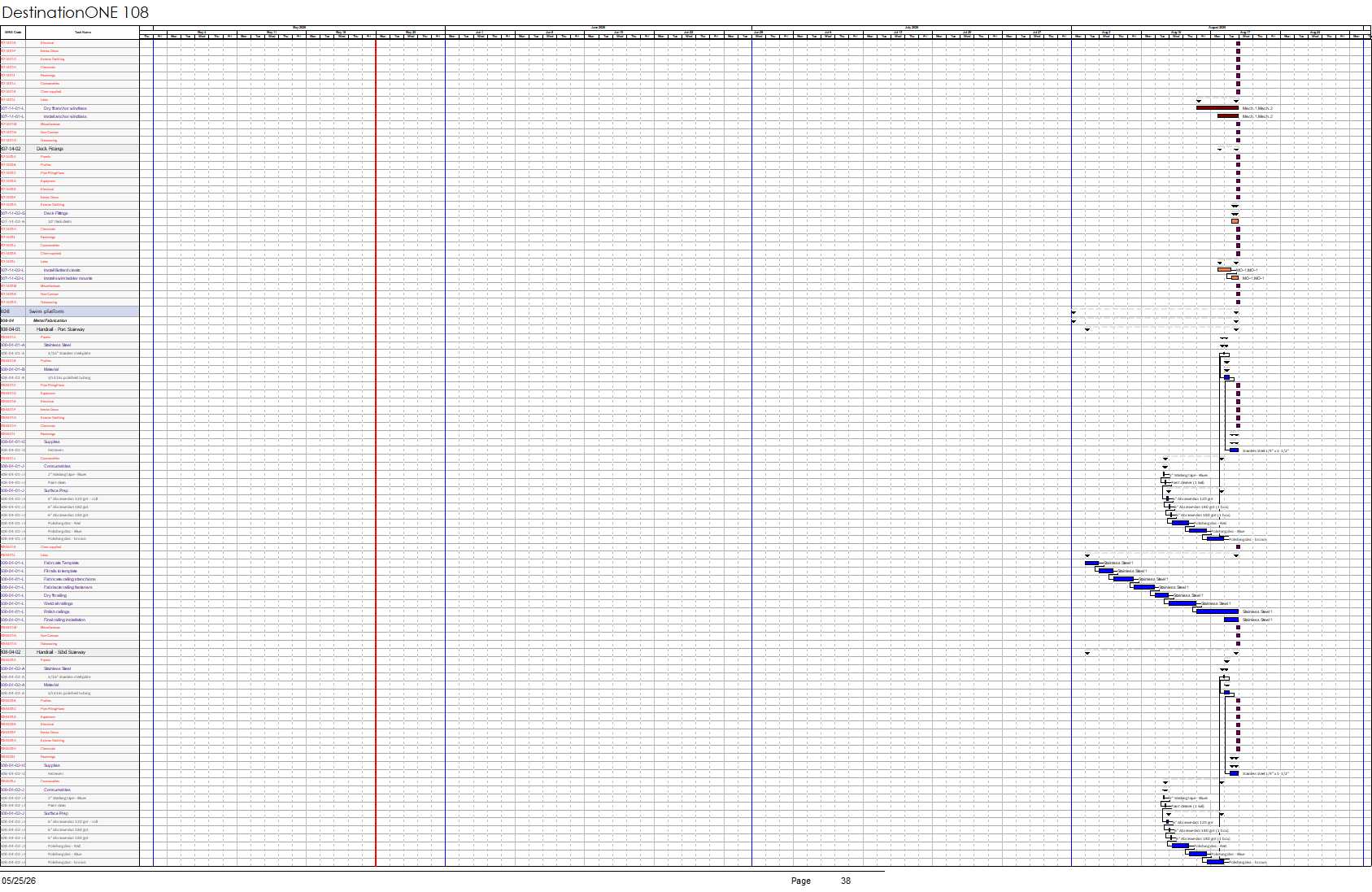1372x892 pixels.
Task: Select the Metal Fabrication row
Action: 70,320
